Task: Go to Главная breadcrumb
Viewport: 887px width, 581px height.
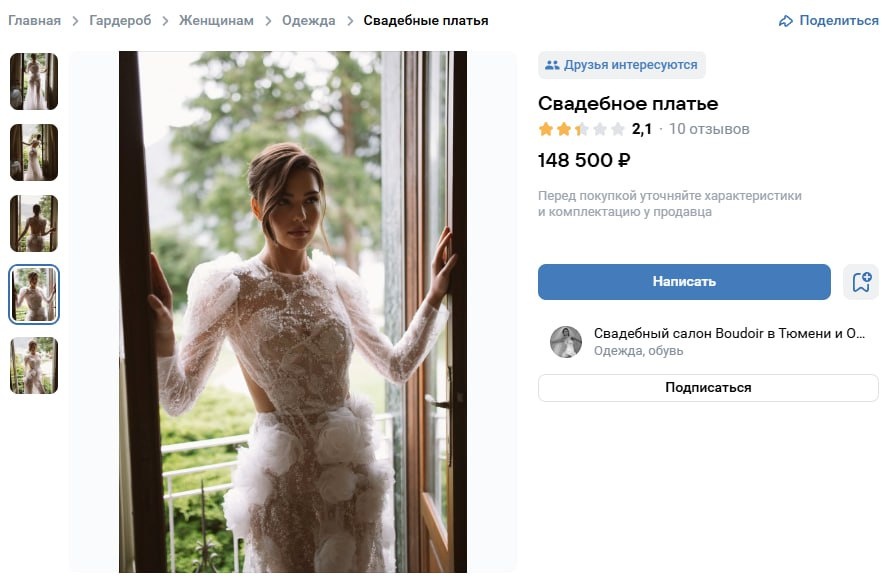Action: tap(35, 21)
